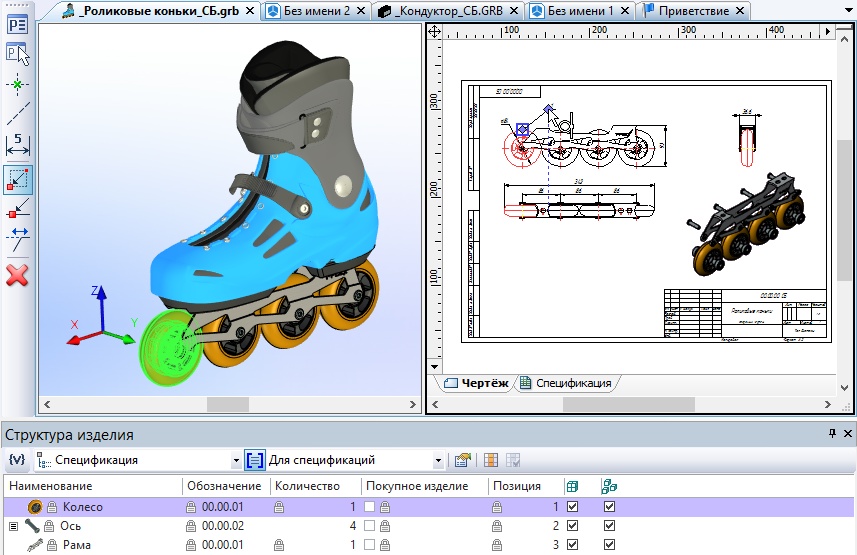Pin the Структура изделия panel
Screen dimensions: 857x555
pyautogui.click(x=832, y=434)
